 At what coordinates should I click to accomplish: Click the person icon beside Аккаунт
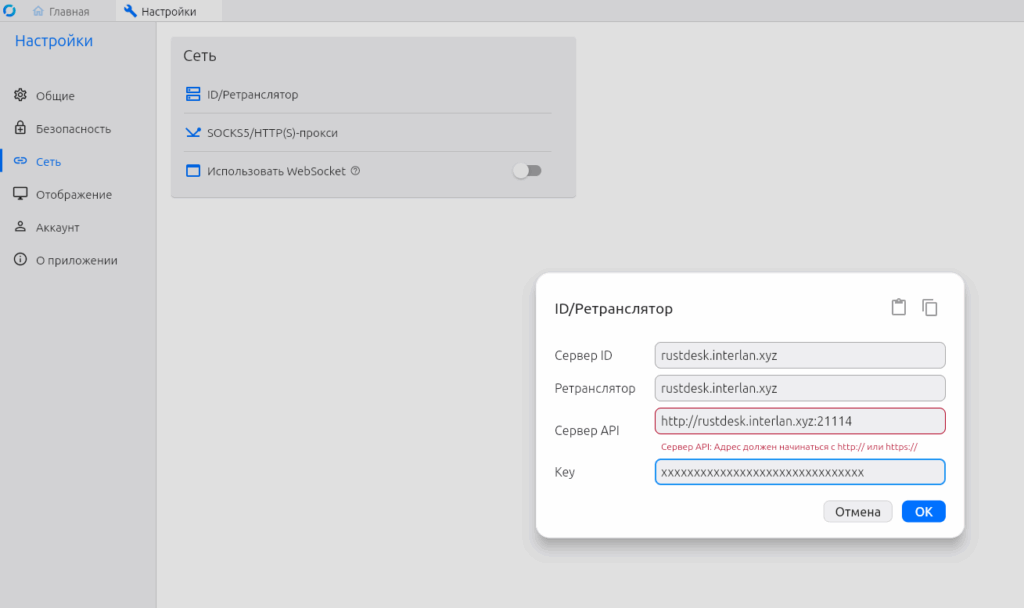tap(20, 227)
